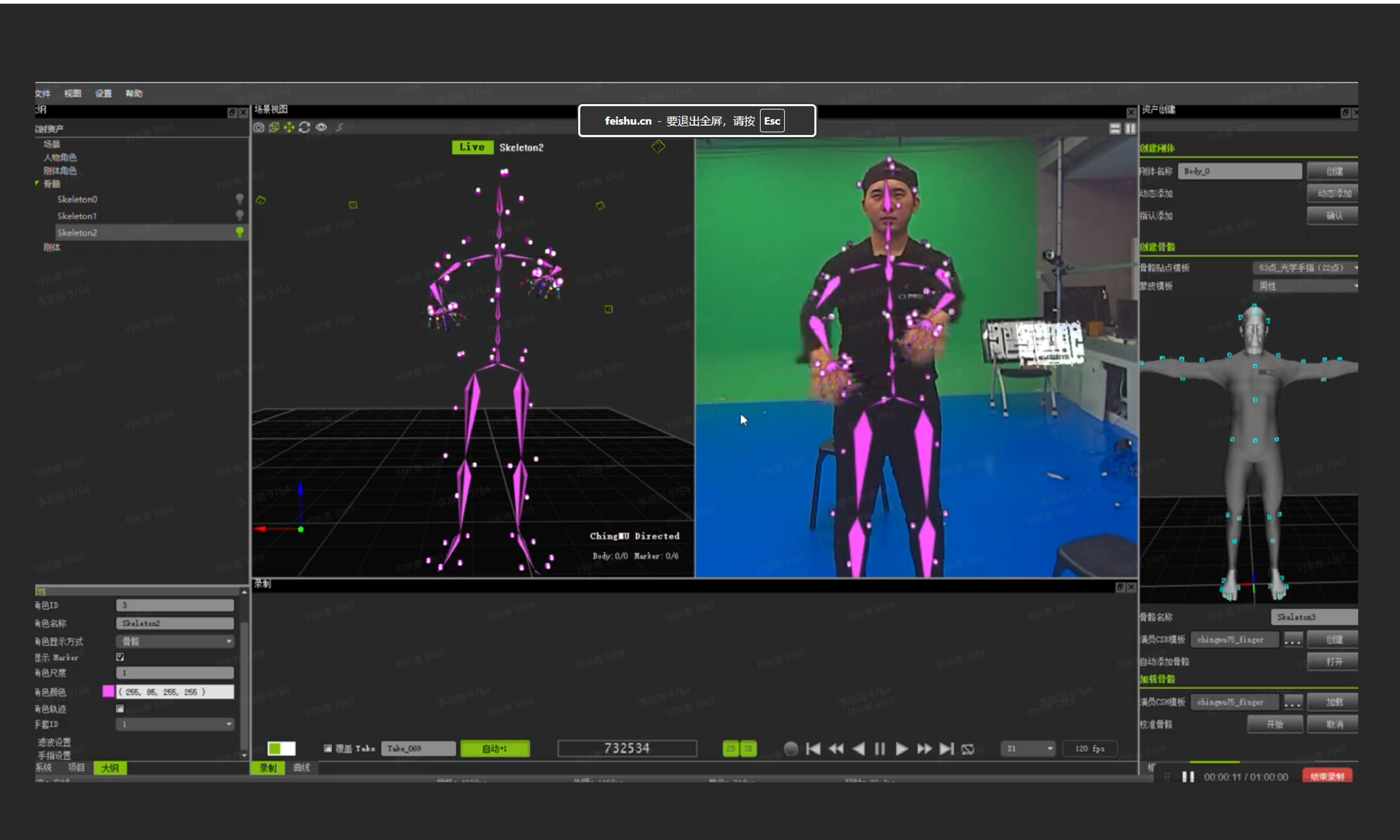Click the pause icon in playback controls
The width and height of the screenshot is (1400, 840).
[x=879, y=749]
